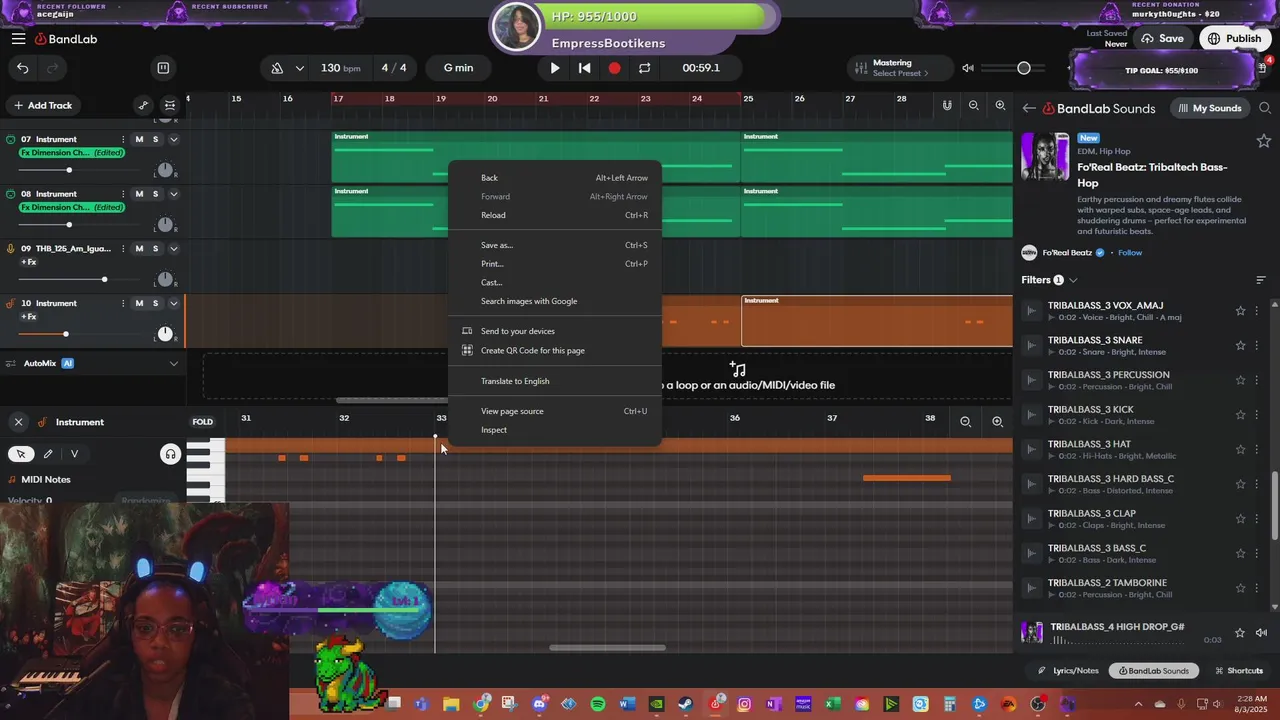This screenshot has height=720, width=1280.
Task: Solo track 07 Instrument
Action: [x=155, y=139]
